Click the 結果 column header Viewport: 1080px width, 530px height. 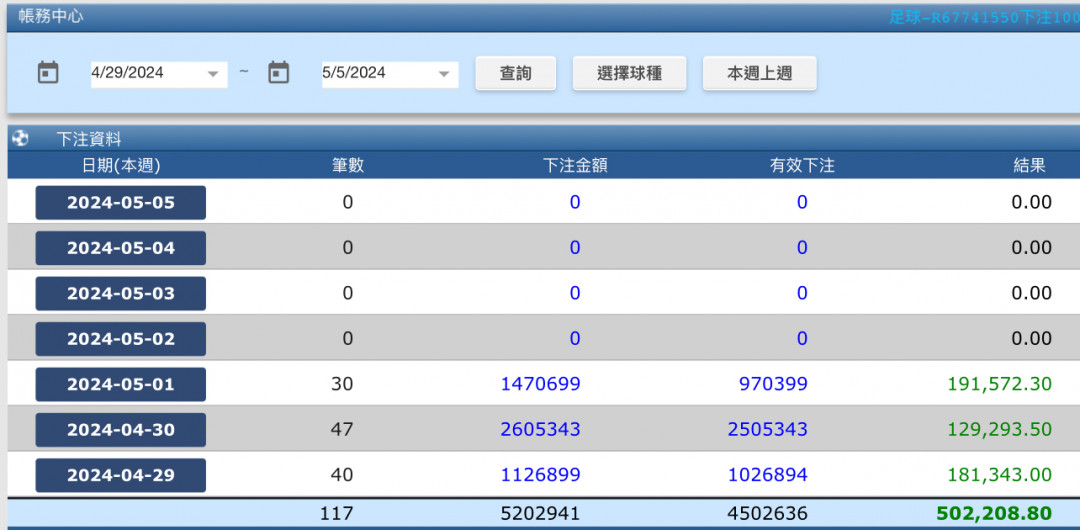(1030, 165)
